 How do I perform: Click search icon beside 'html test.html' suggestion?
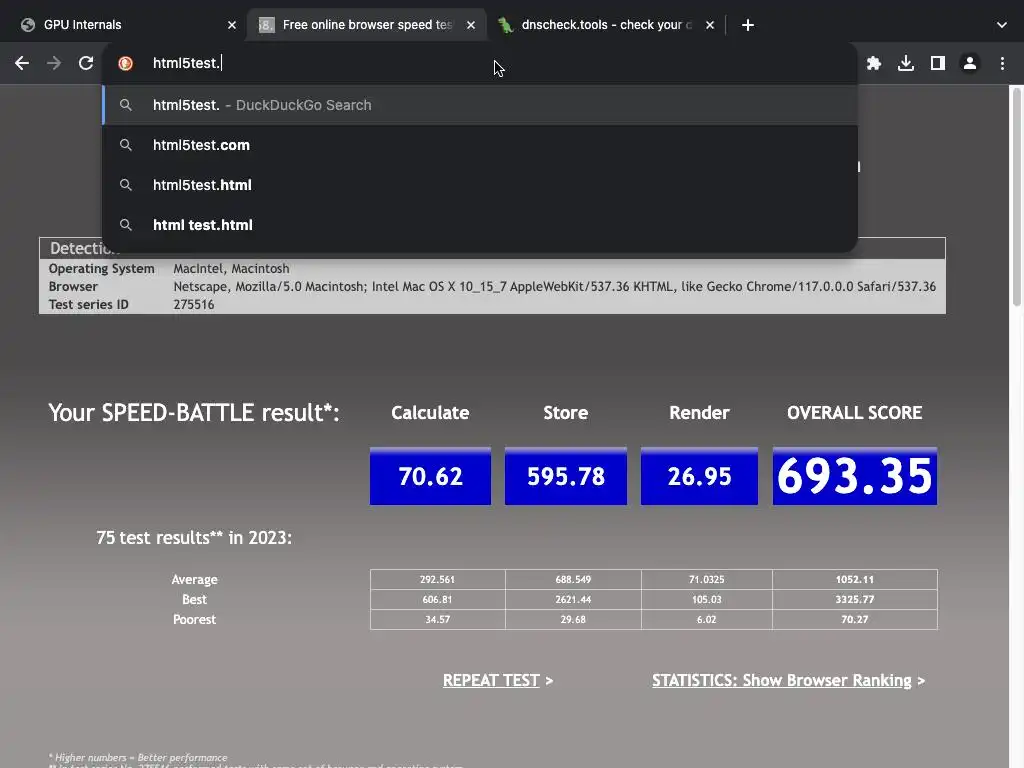(x=126, y=225)
